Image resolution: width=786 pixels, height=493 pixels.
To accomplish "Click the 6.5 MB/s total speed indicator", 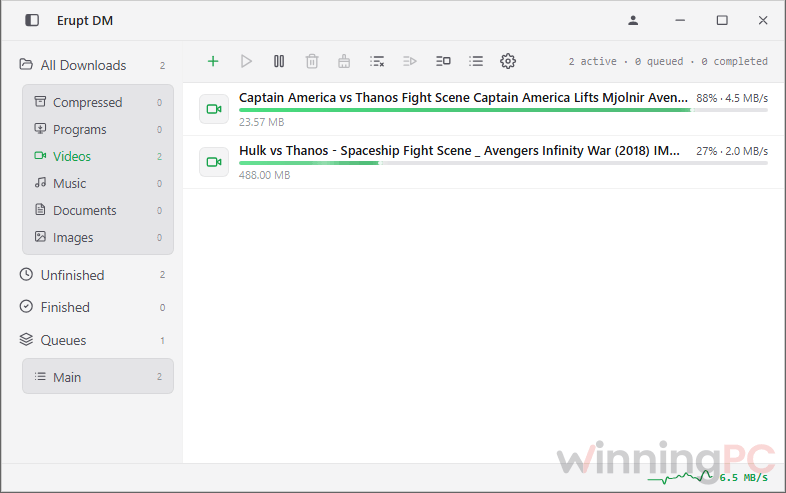I will 743,477.
